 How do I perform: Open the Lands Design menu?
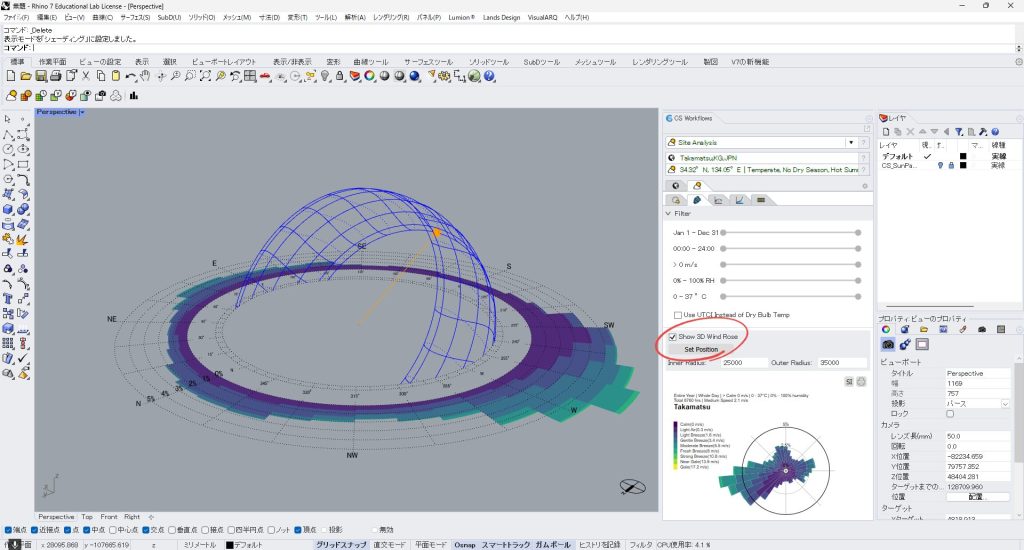pyautogui.click(x=502, y=18)
